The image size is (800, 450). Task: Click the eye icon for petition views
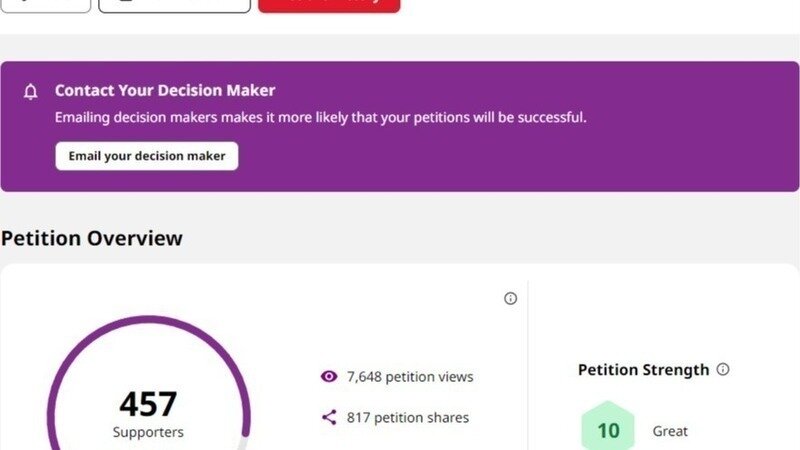(329, 377)
